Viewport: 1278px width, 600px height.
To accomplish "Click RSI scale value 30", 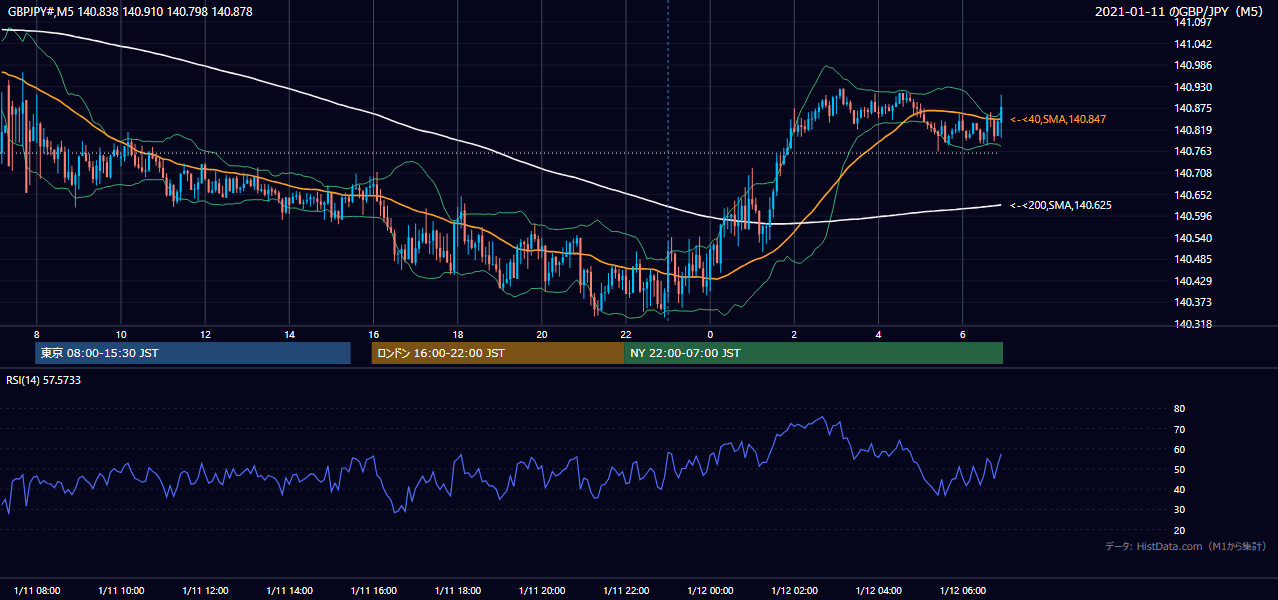I will (1179, 510).
